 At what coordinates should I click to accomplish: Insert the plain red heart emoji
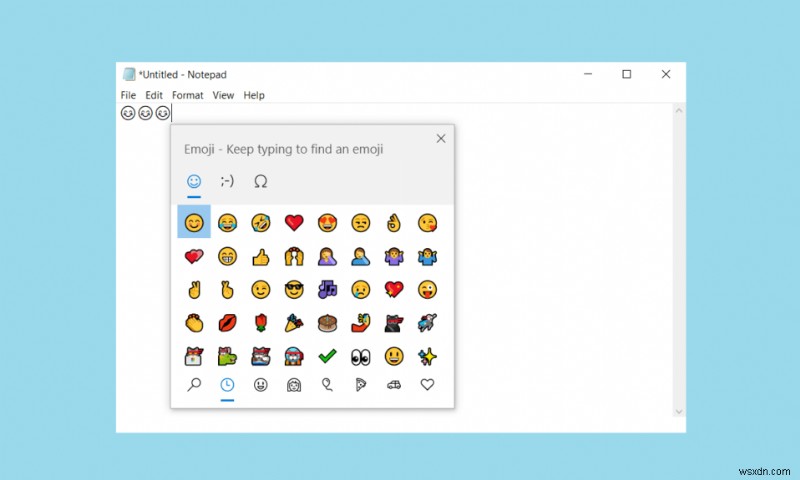(x=294, y=222)
